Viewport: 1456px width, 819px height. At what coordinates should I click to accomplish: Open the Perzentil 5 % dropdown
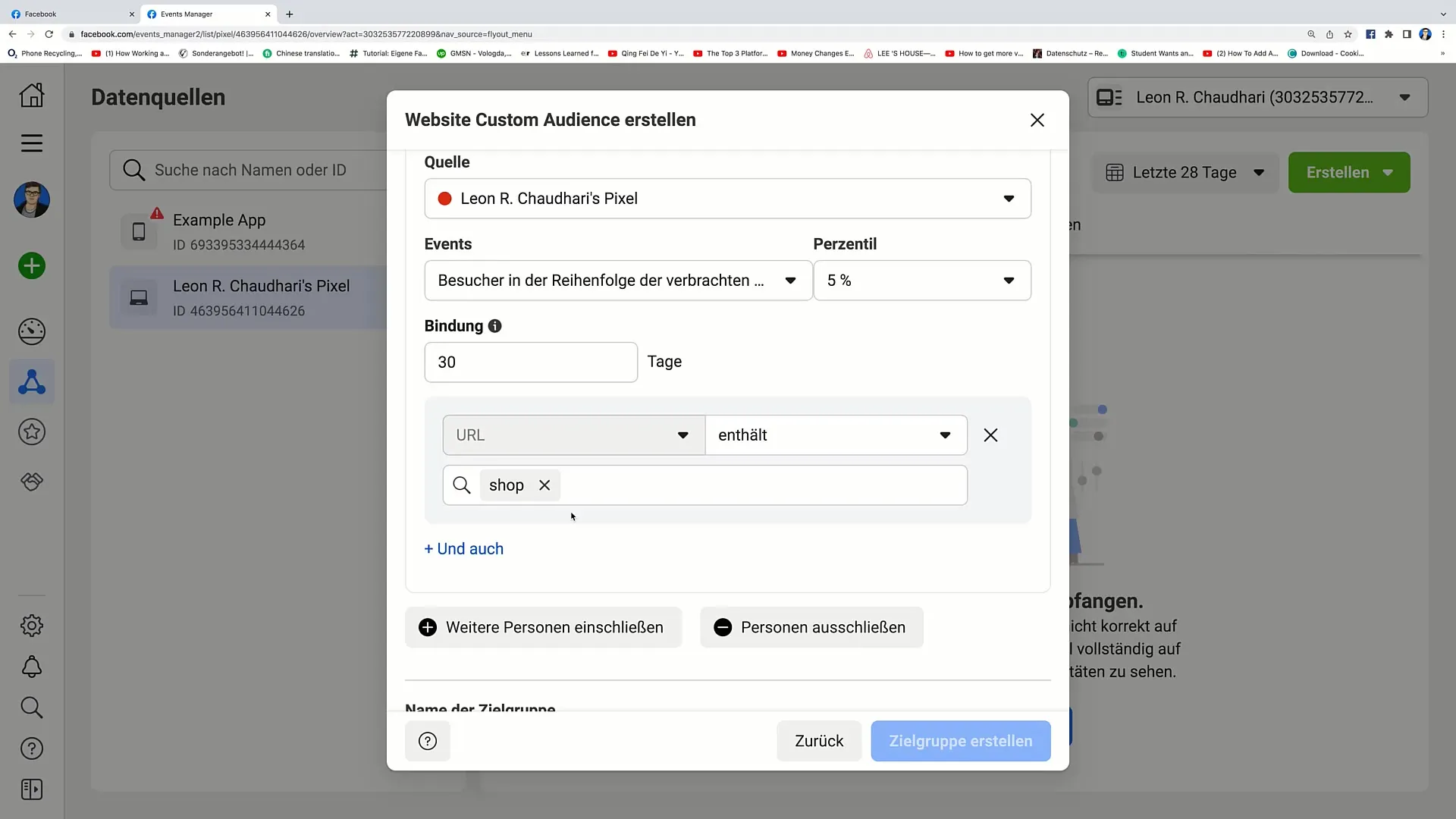pos(922,281)
